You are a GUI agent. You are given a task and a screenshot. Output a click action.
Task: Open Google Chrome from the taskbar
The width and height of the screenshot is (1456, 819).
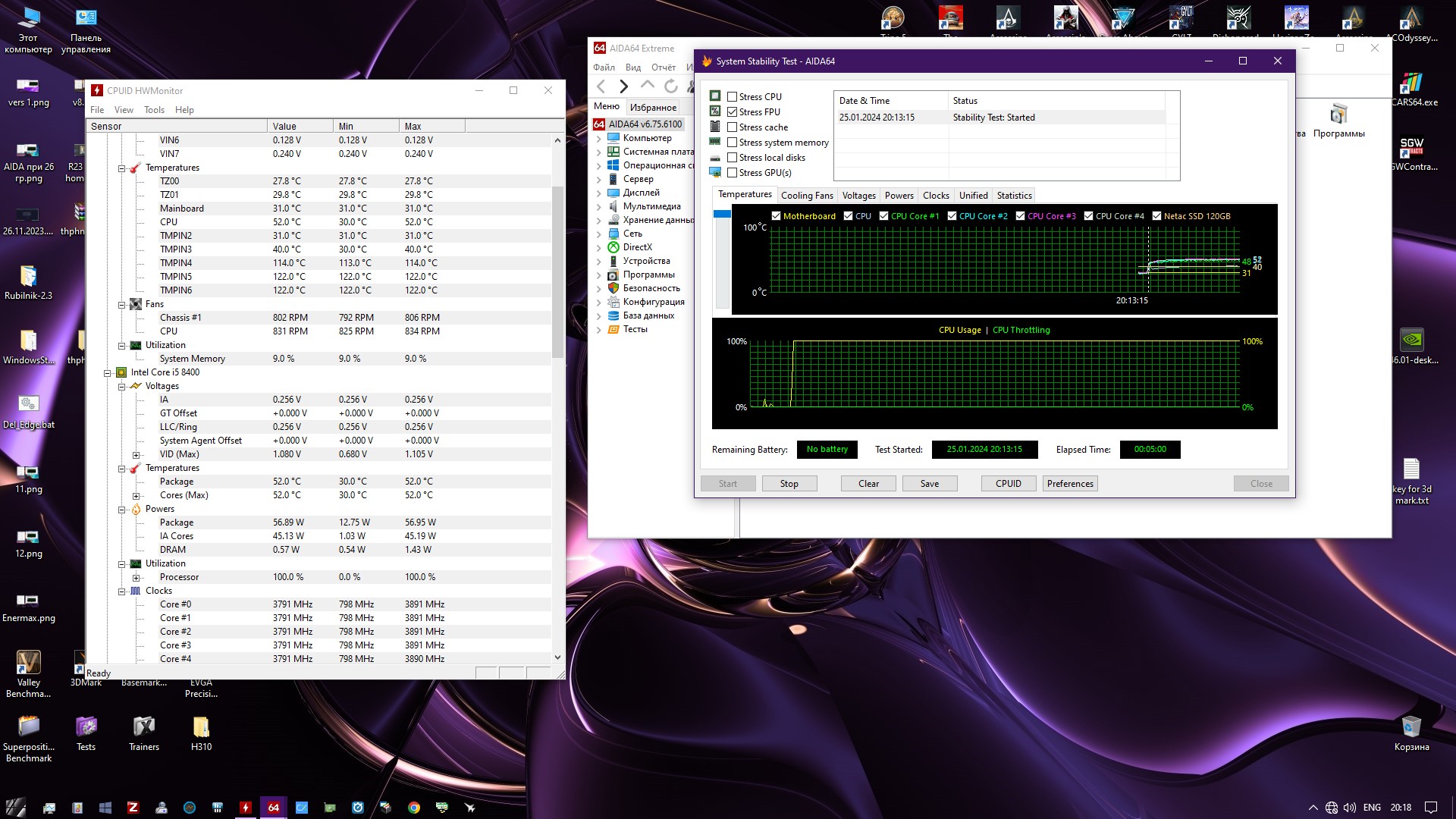click(414, 808)
